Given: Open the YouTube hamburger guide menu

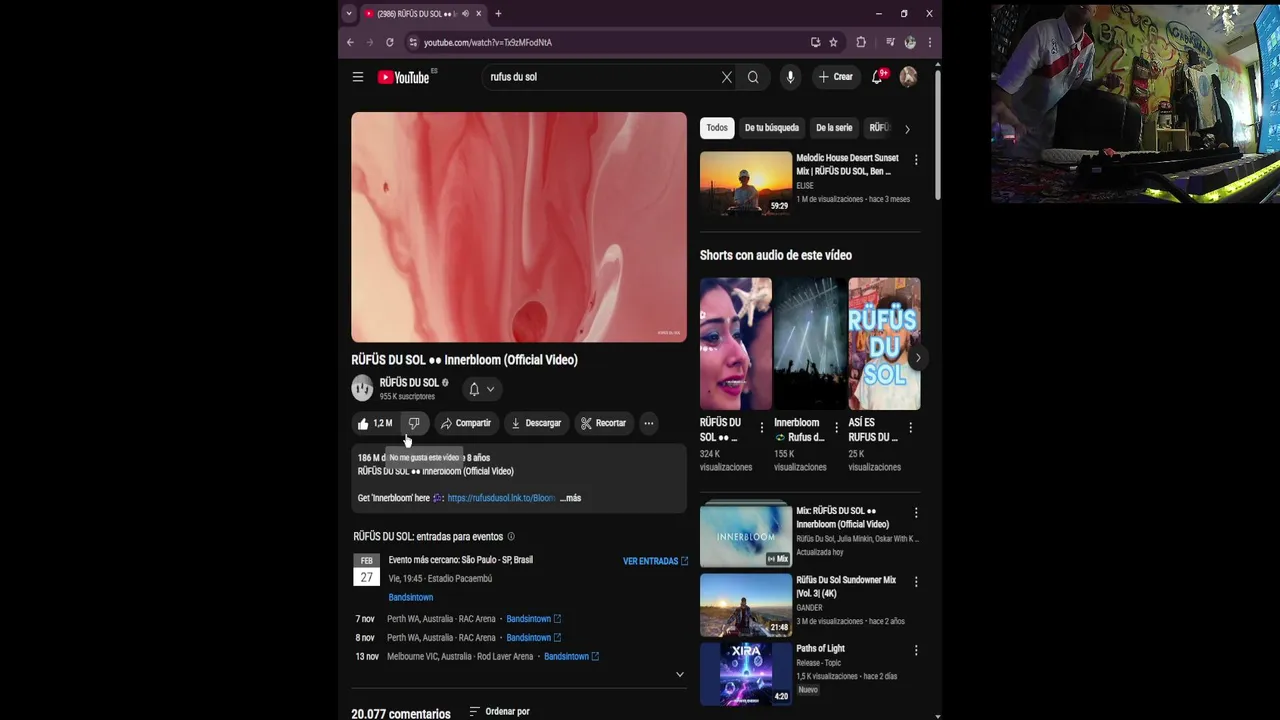Looking at the screenshot, I should 357,77.
